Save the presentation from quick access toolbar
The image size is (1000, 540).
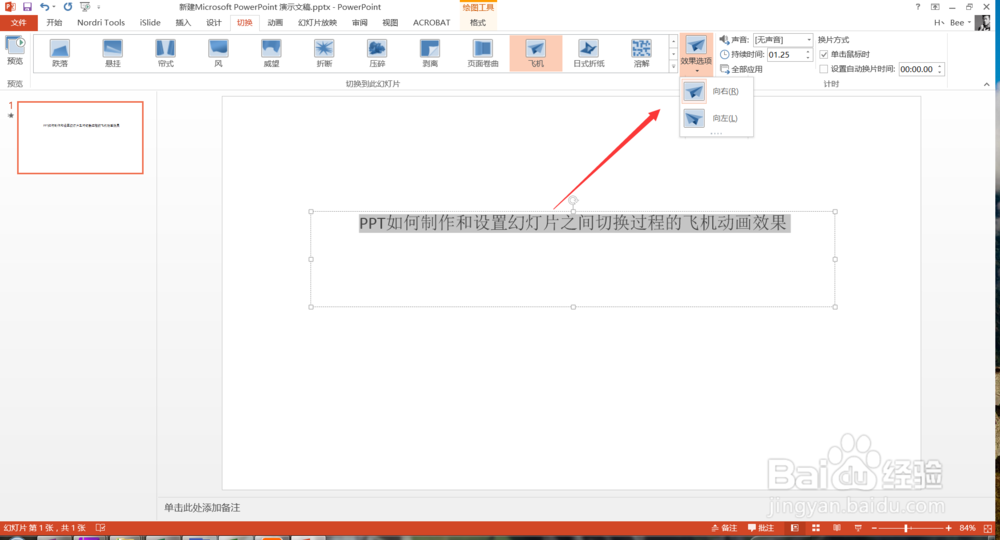[27, 6]
